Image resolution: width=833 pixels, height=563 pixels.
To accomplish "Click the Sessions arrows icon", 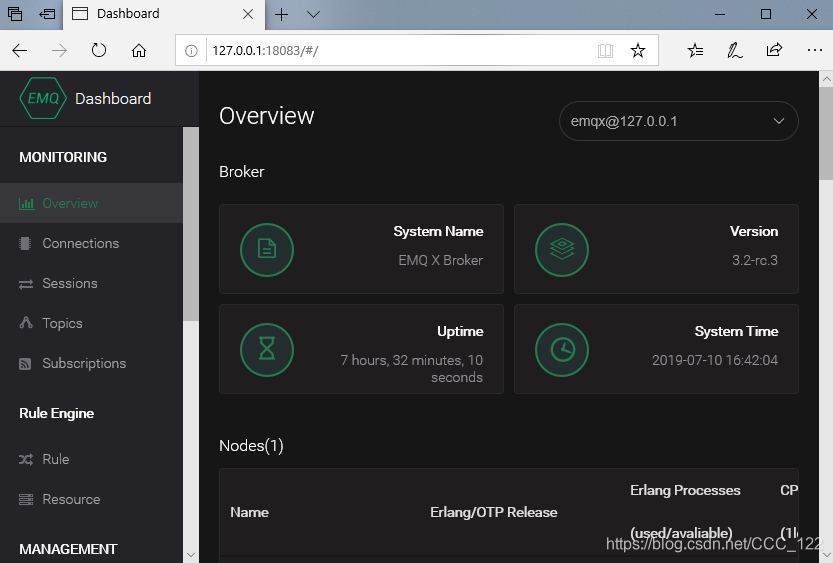I will coord(26,284).
